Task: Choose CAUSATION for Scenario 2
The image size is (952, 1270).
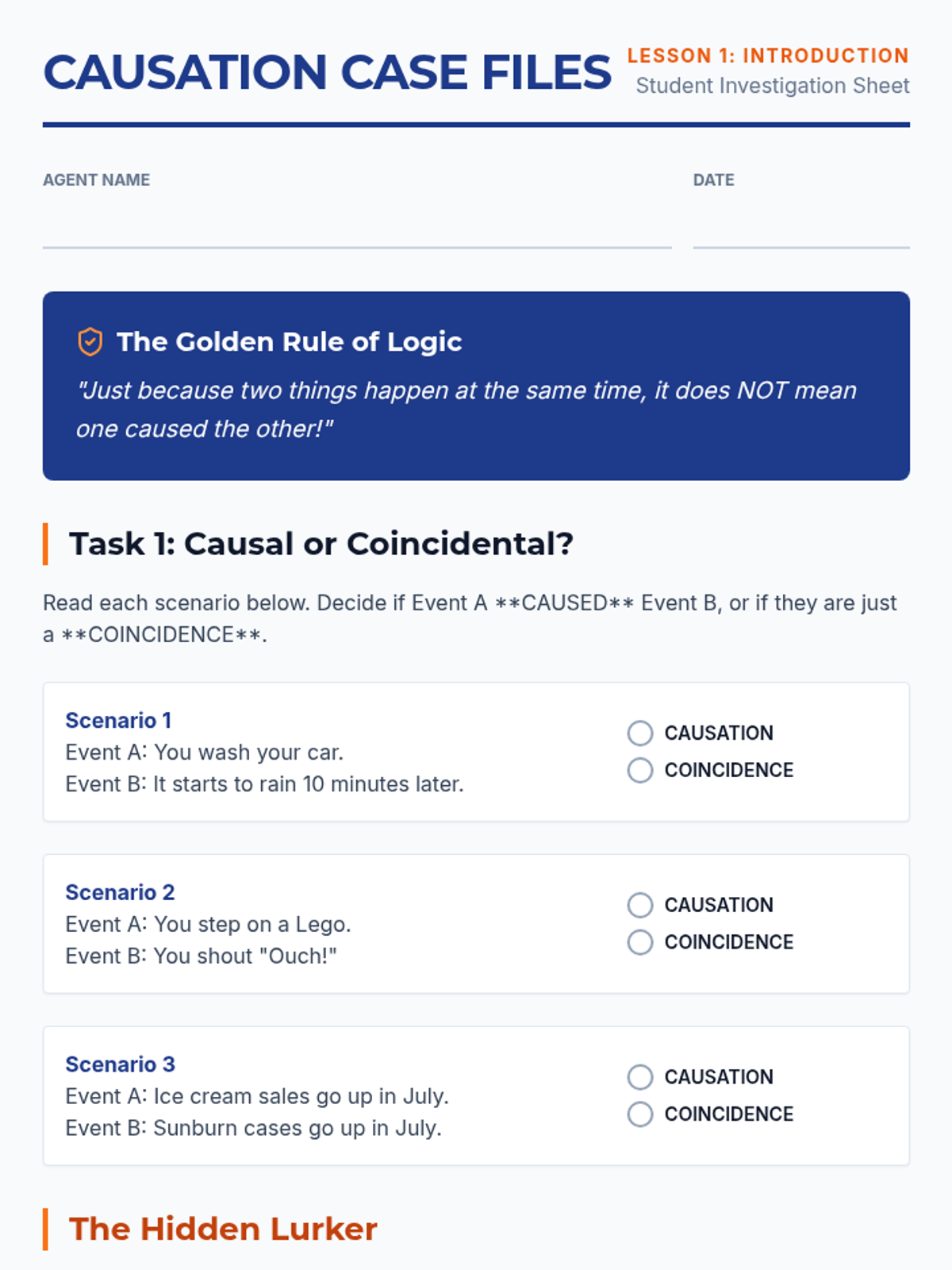Action: 640,905
